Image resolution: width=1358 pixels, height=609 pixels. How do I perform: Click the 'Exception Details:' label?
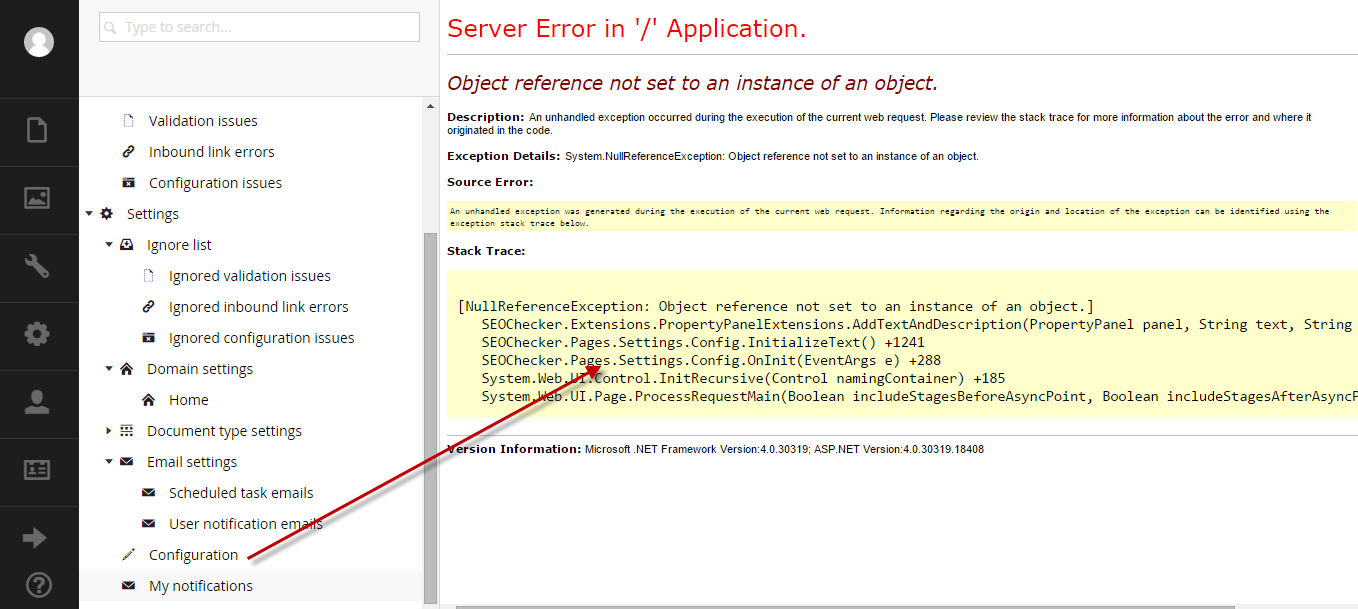(x=504, y=156)
